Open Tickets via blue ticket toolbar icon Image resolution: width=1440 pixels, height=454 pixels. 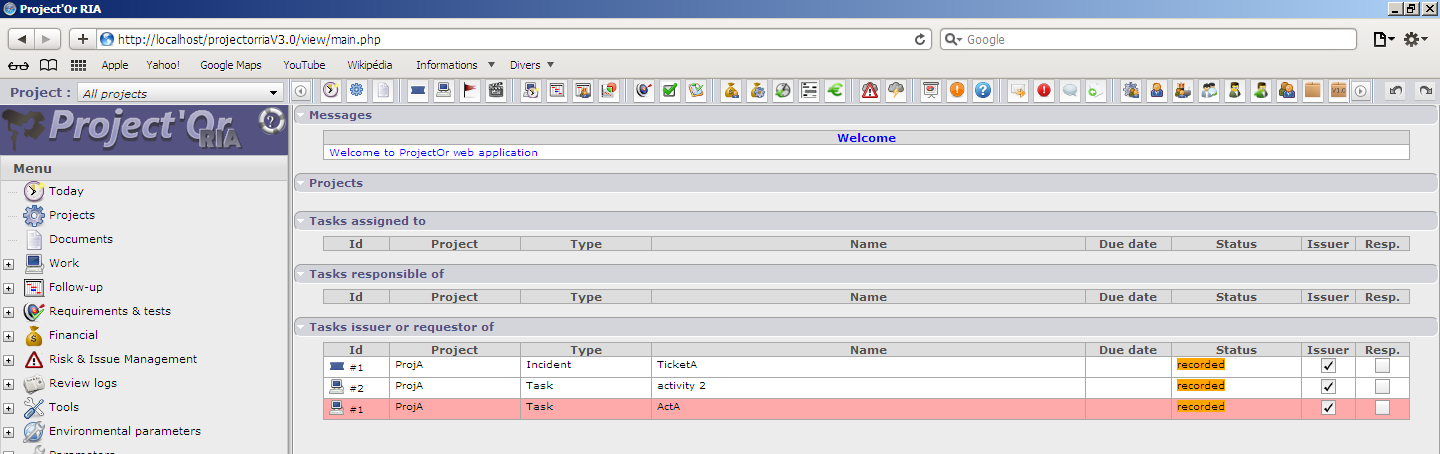point(418,91)
